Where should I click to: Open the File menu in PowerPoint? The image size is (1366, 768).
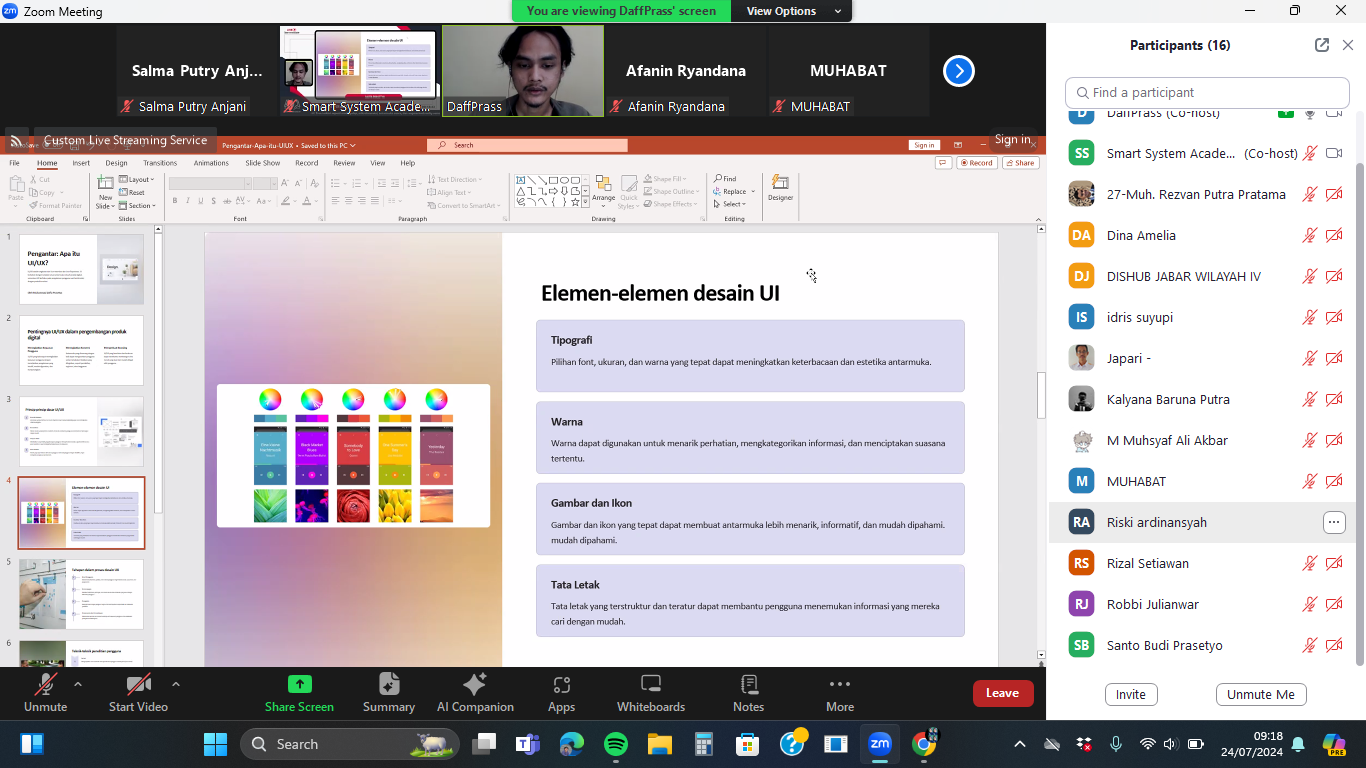15,163
